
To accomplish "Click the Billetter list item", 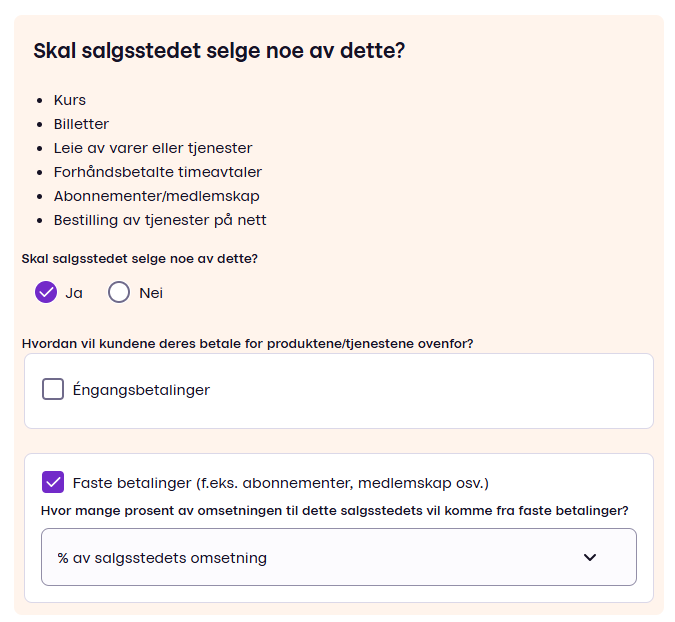I will (81, 124).
